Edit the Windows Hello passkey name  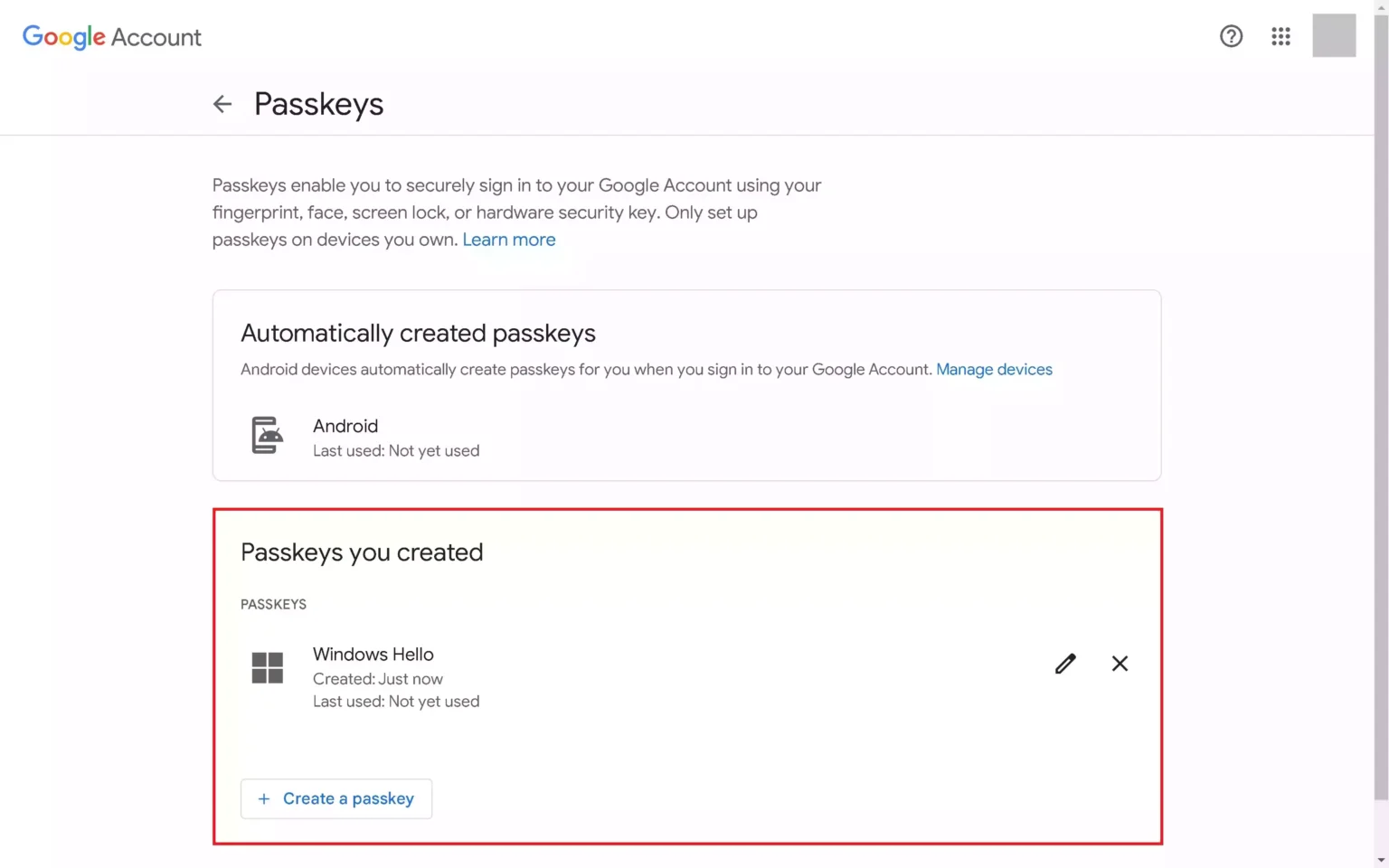tap(1065, 664)
